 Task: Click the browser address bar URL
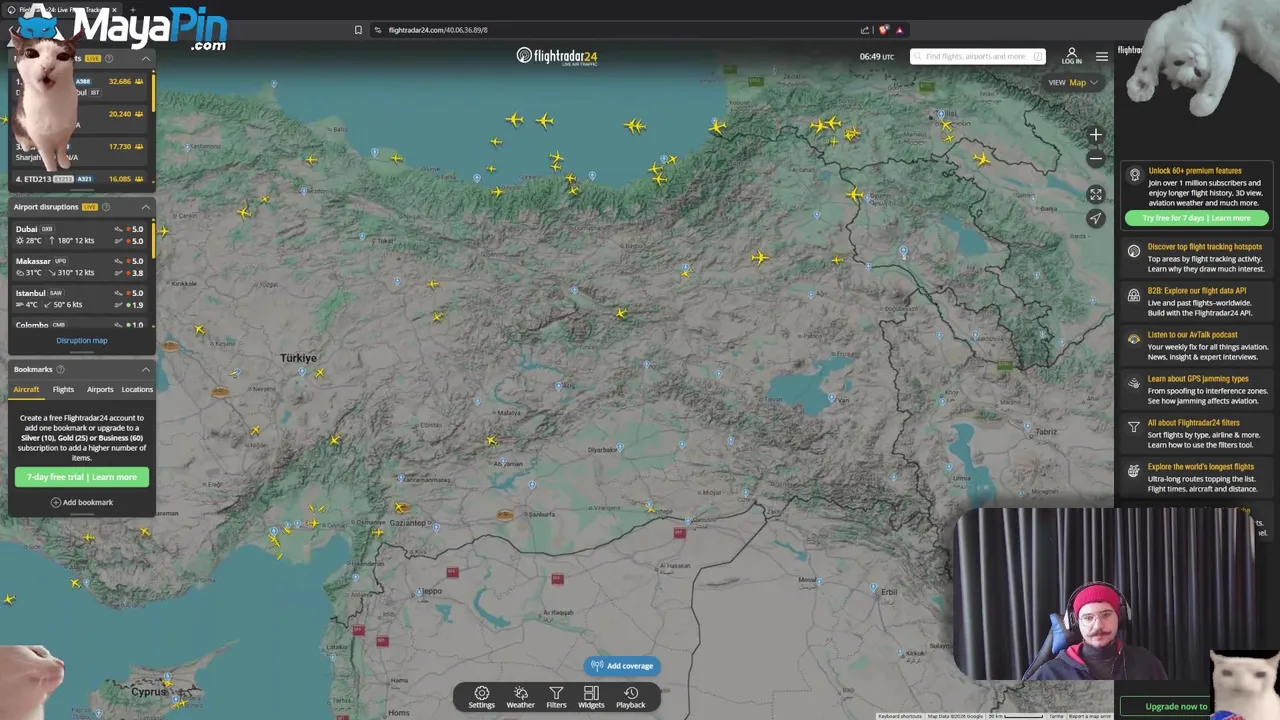click(438, 30)
